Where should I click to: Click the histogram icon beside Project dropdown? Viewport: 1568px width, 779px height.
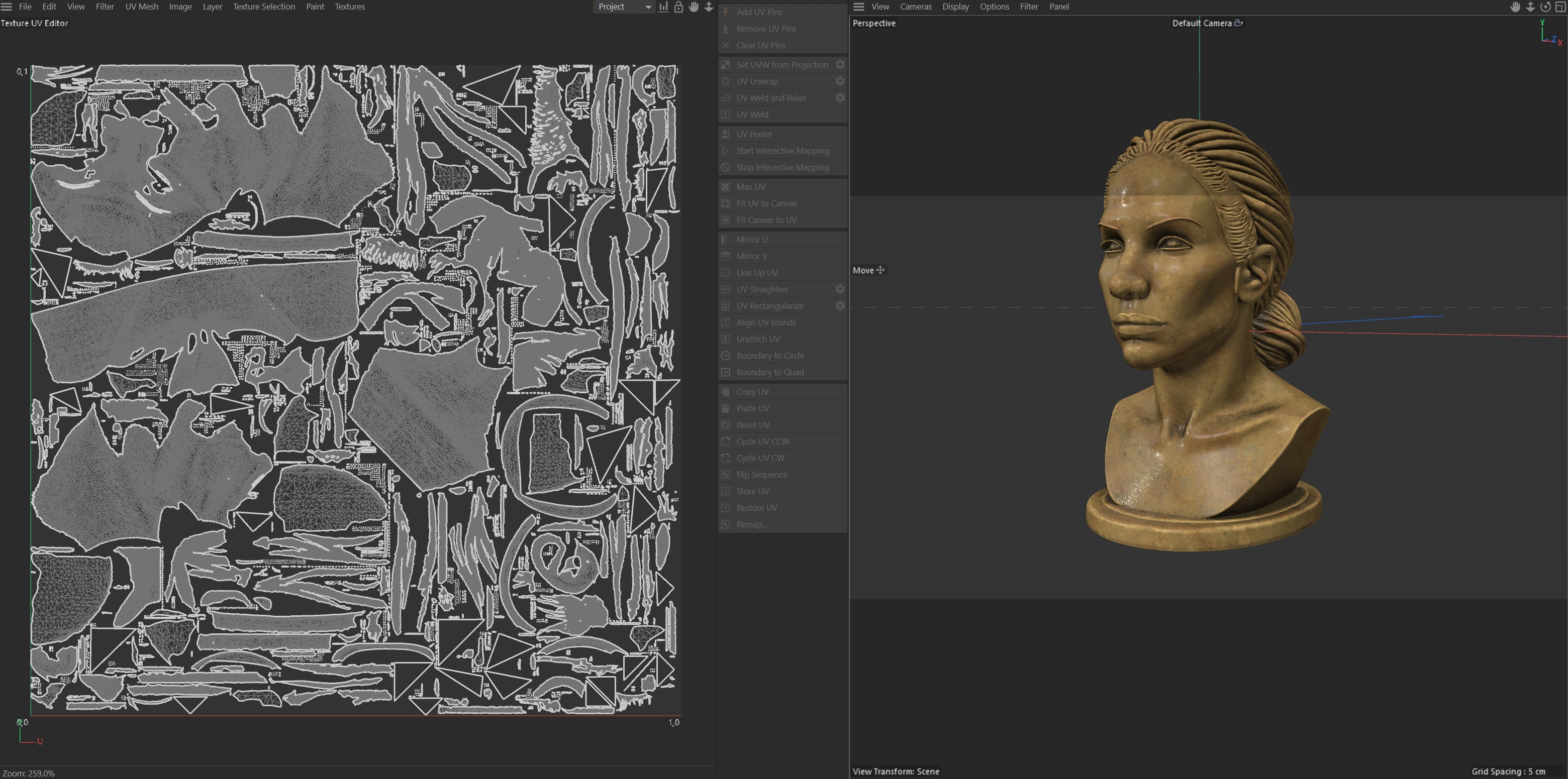tap(663, 7)
